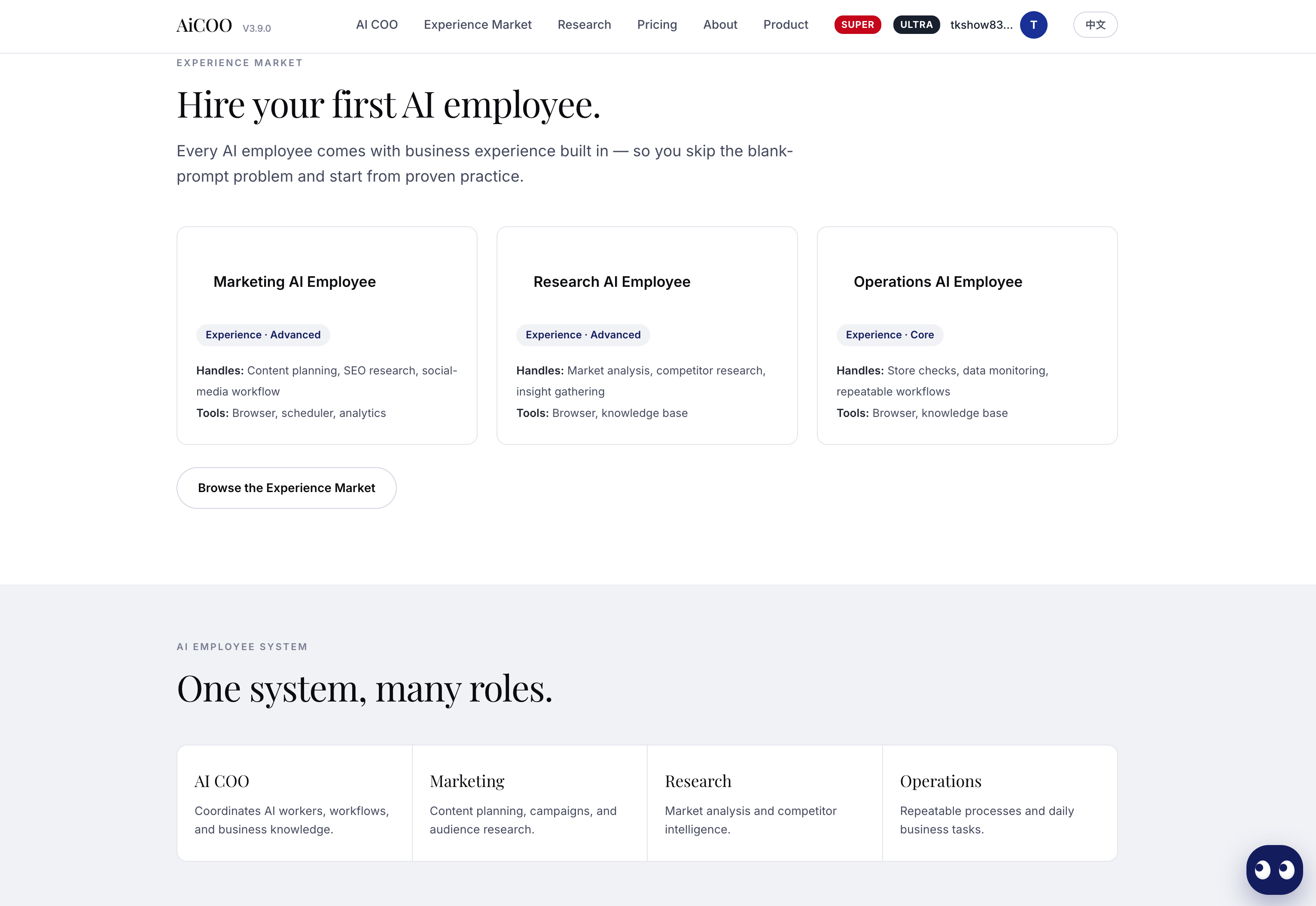This screenshot has width=1316, height=906.
Task: Open the AI COO nav item
Action: (377, 25)
